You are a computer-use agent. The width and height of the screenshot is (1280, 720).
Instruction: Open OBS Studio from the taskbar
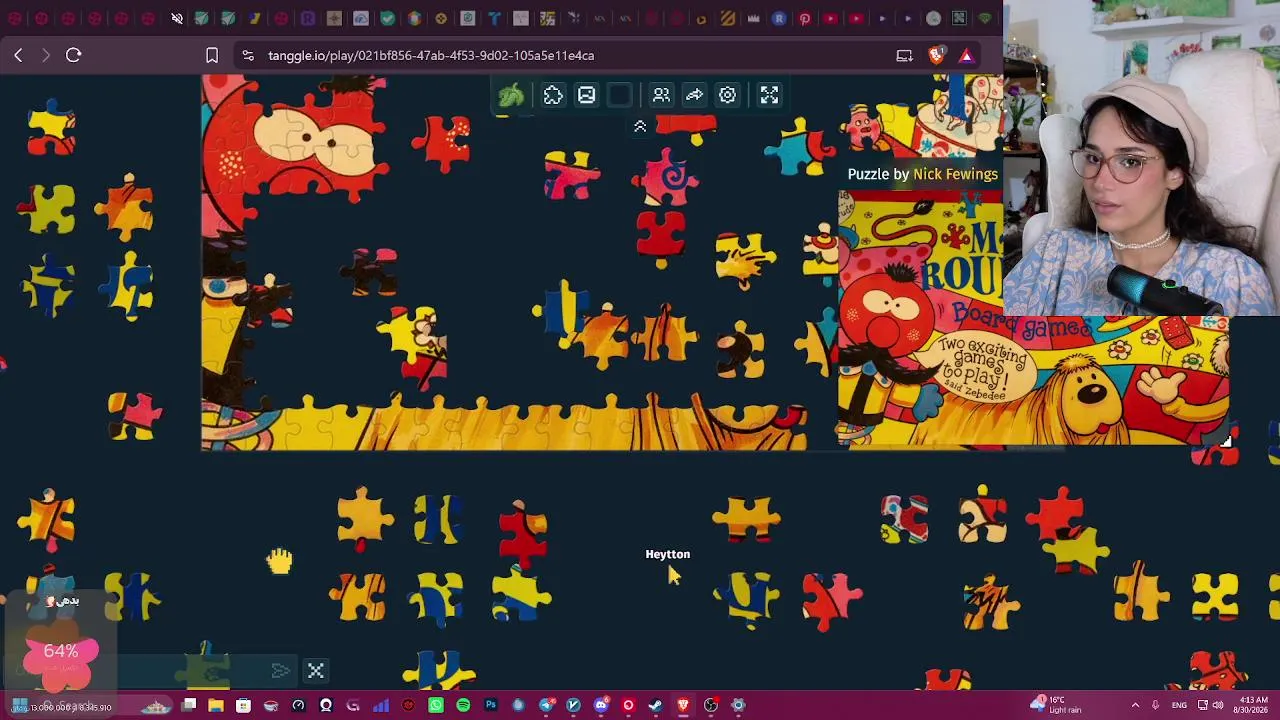(711, 705)
